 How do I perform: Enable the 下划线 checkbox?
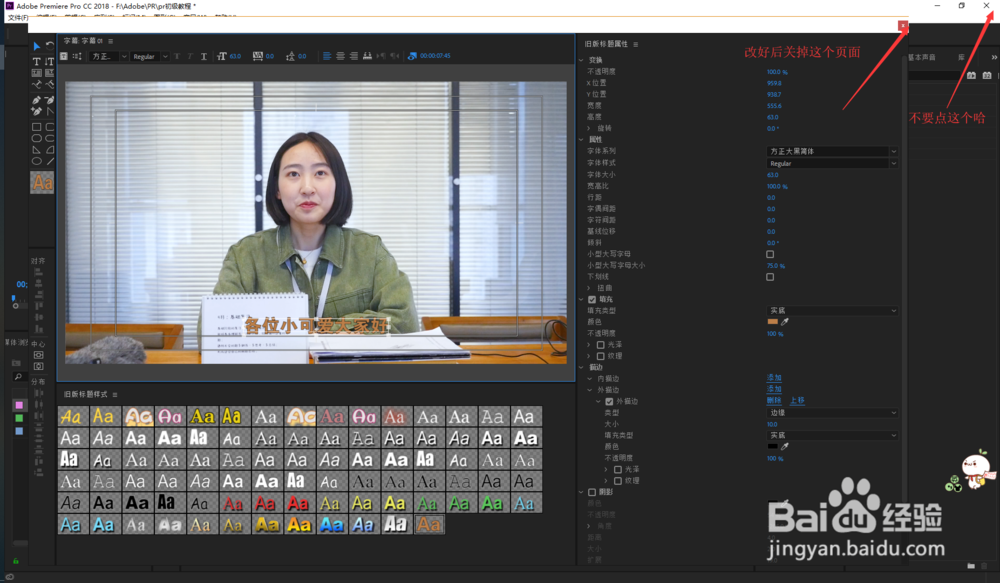pos(770,277)
